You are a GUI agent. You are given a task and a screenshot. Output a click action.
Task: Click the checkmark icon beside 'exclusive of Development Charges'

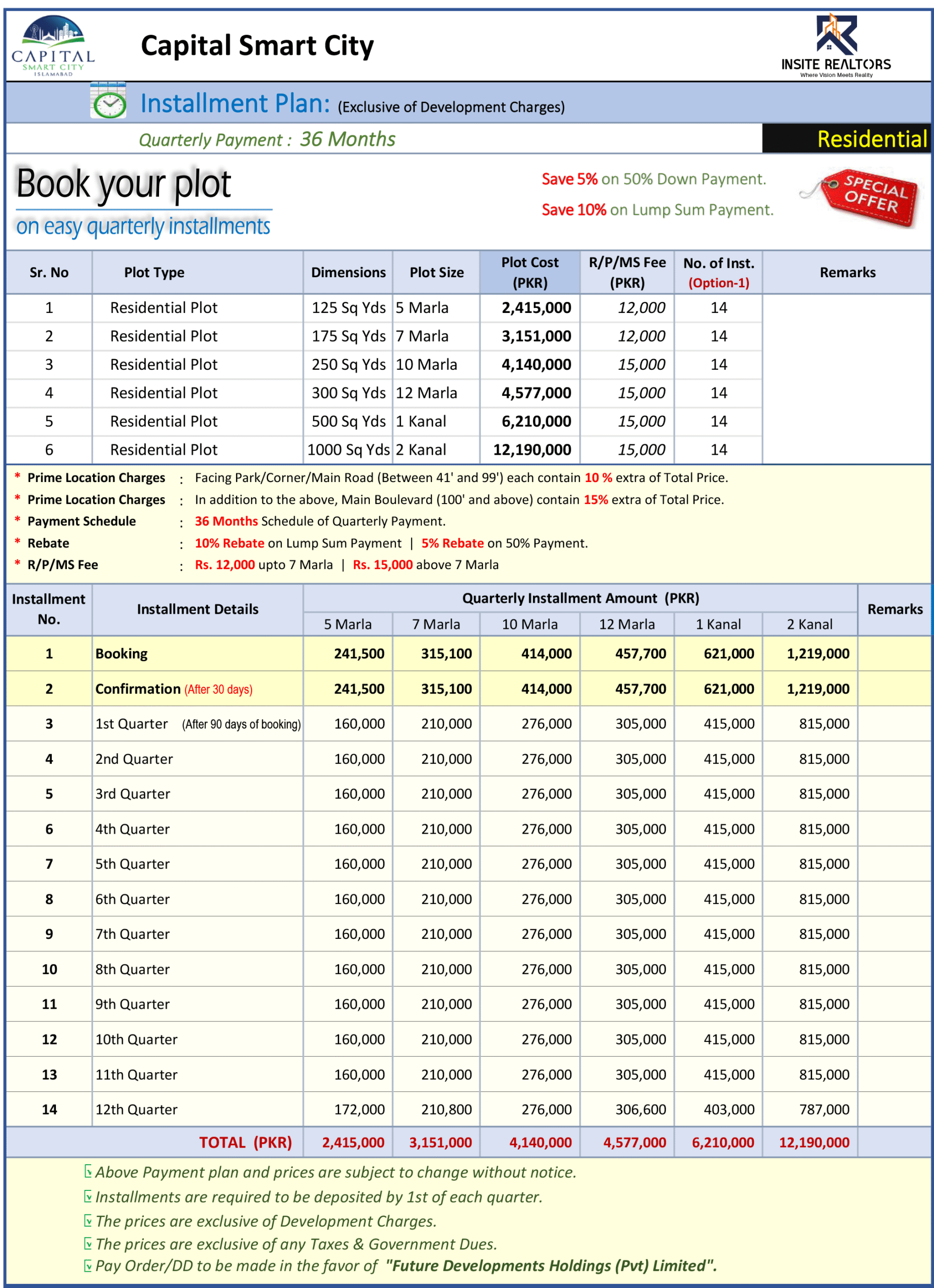[88, 1221]
